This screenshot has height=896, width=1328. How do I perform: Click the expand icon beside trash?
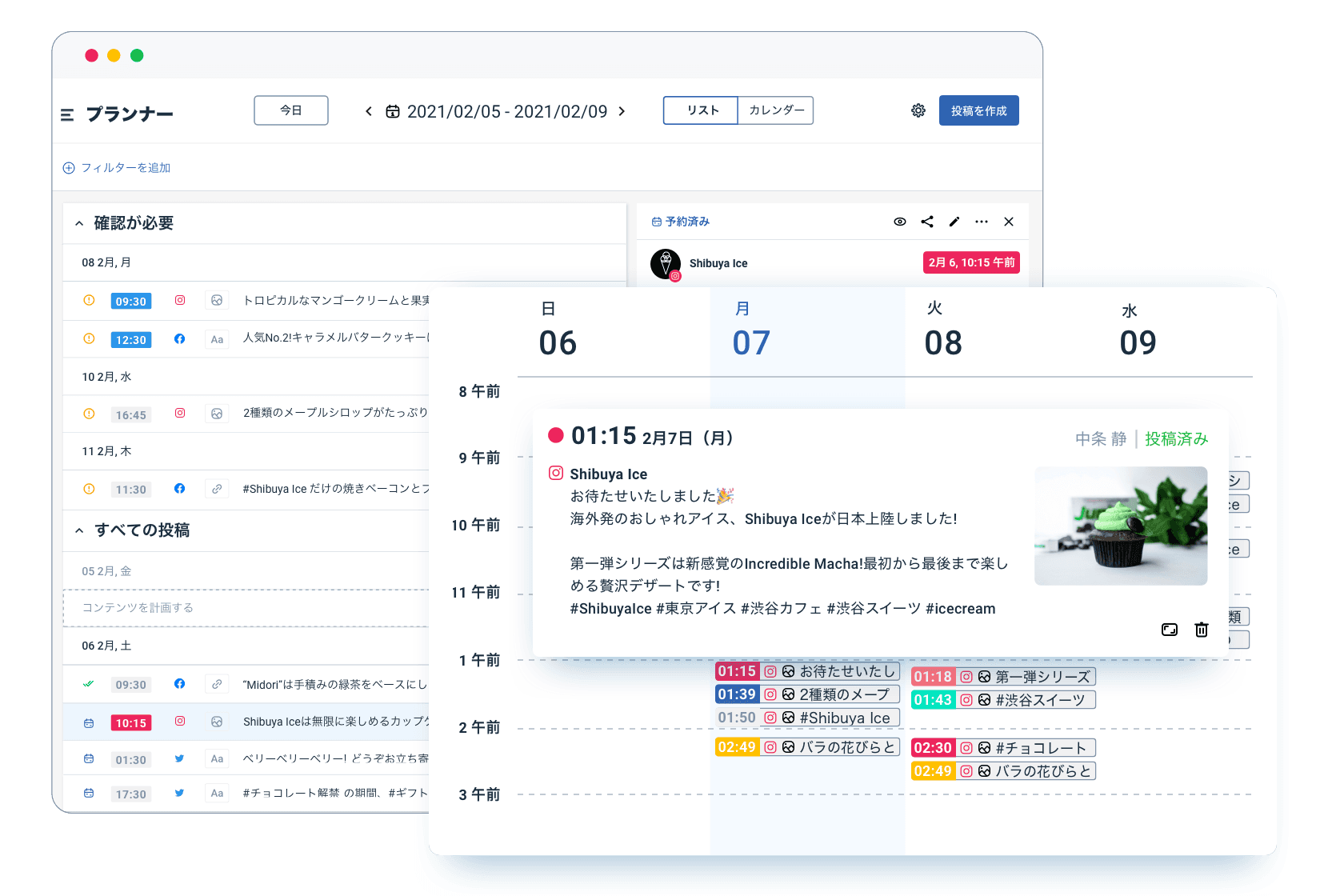[x=1170, y=630]
